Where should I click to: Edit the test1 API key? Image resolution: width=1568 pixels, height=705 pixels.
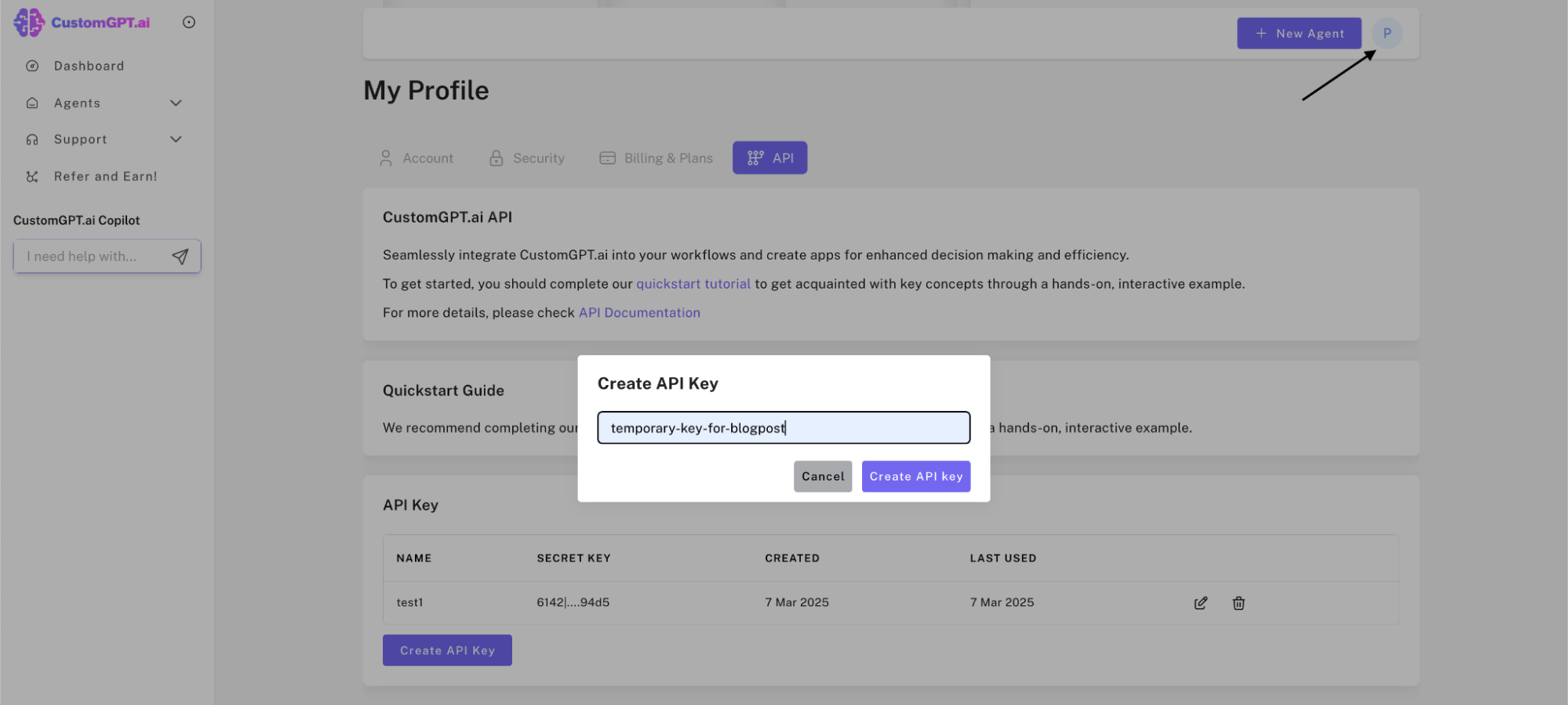click(1200, 603)
